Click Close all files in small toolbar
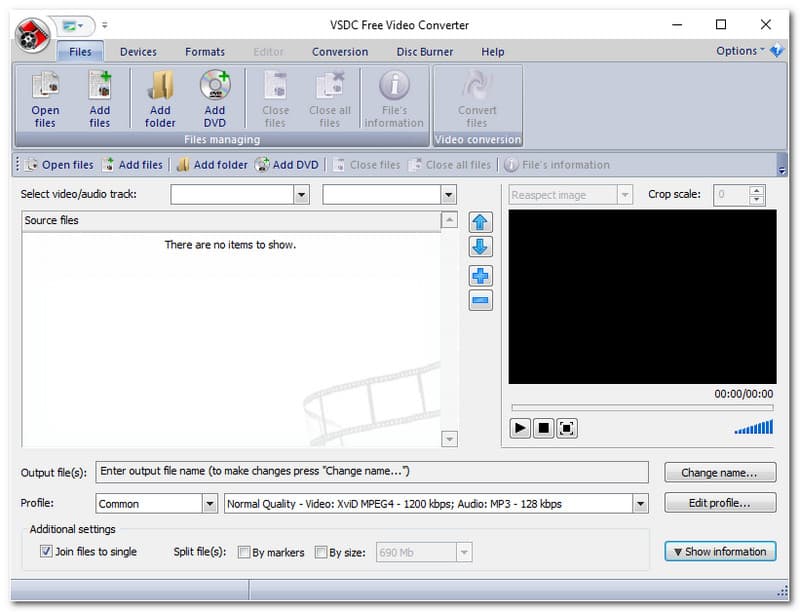The width and height of the screenshot is (800, 612). pos(450,165)
